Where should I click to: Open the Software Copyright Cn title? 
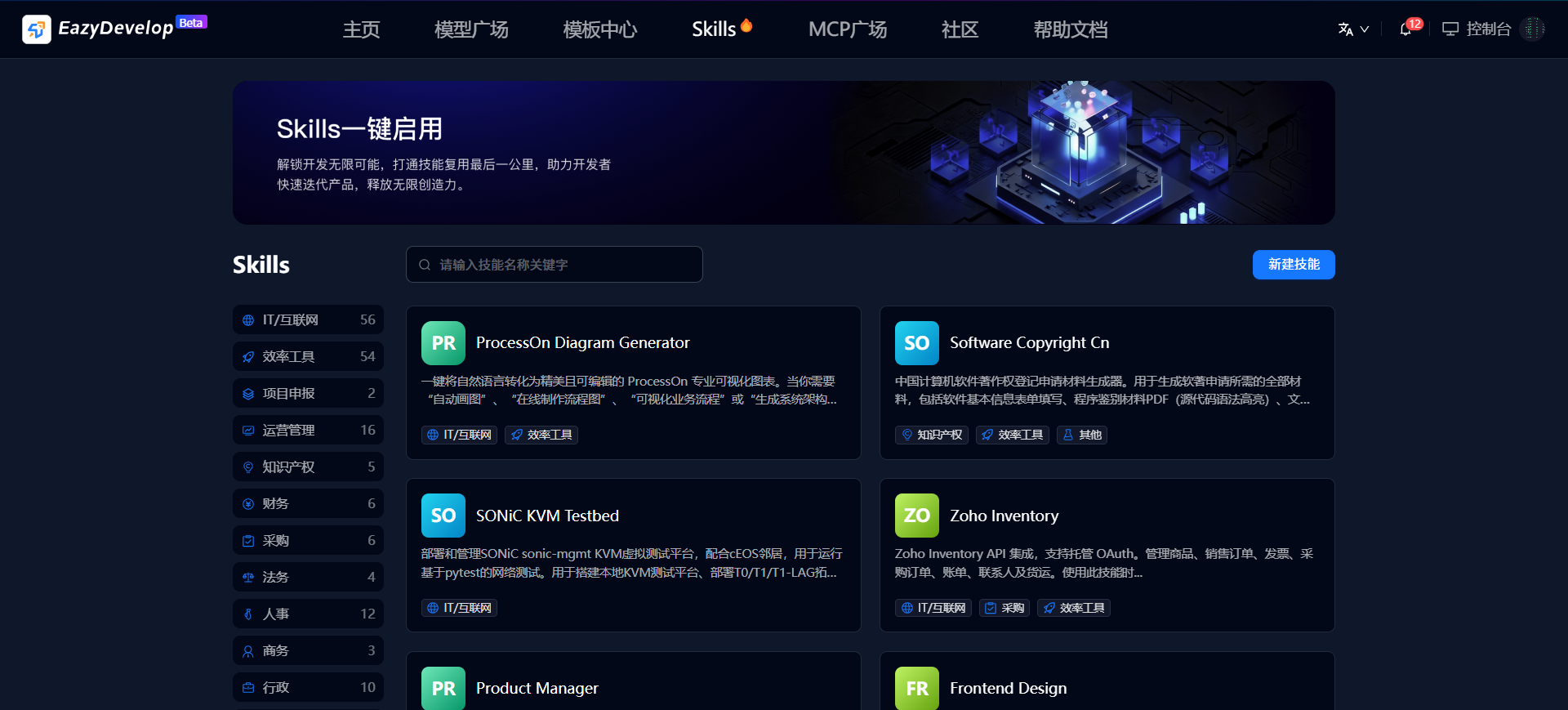coord(1030,343)
